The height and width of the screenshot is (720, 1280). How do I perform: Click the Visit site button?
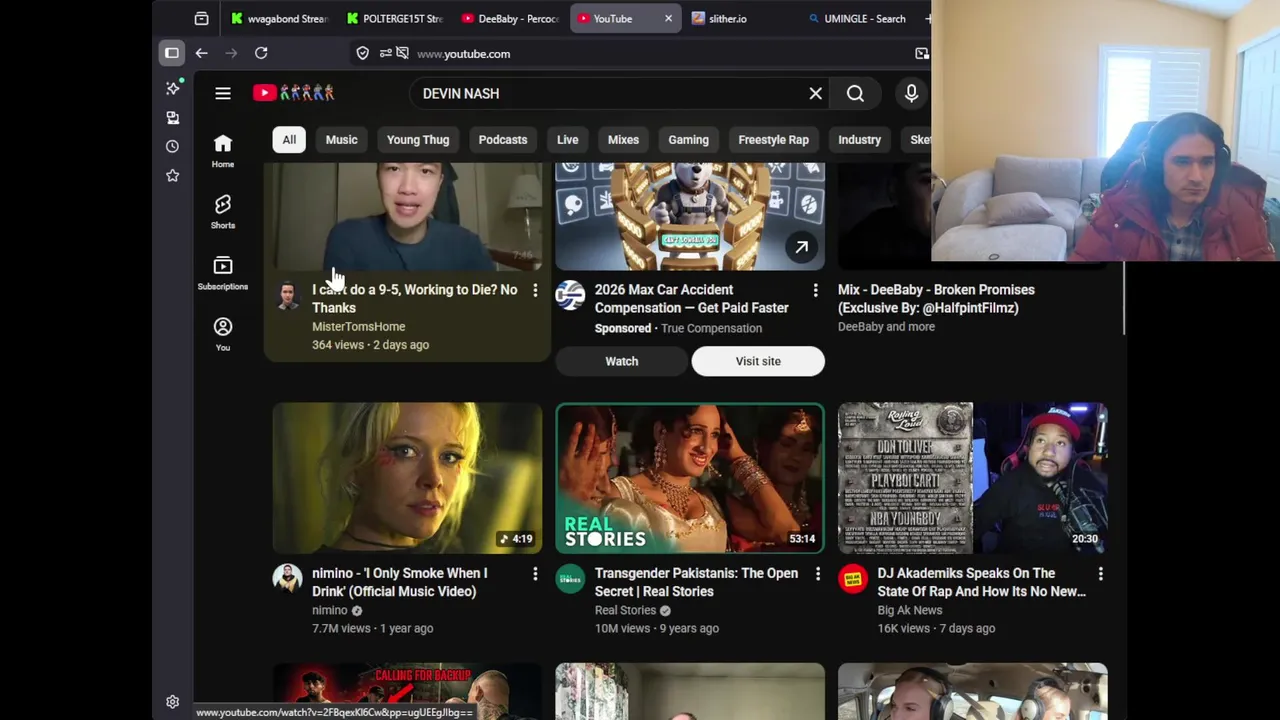point(758,361)
